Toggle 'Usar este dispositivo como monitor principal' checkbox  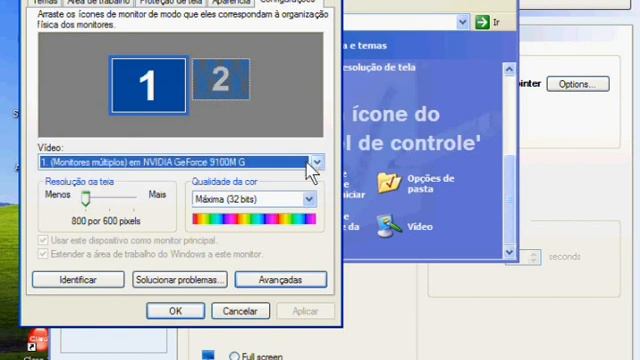click(x=43, y=240)
